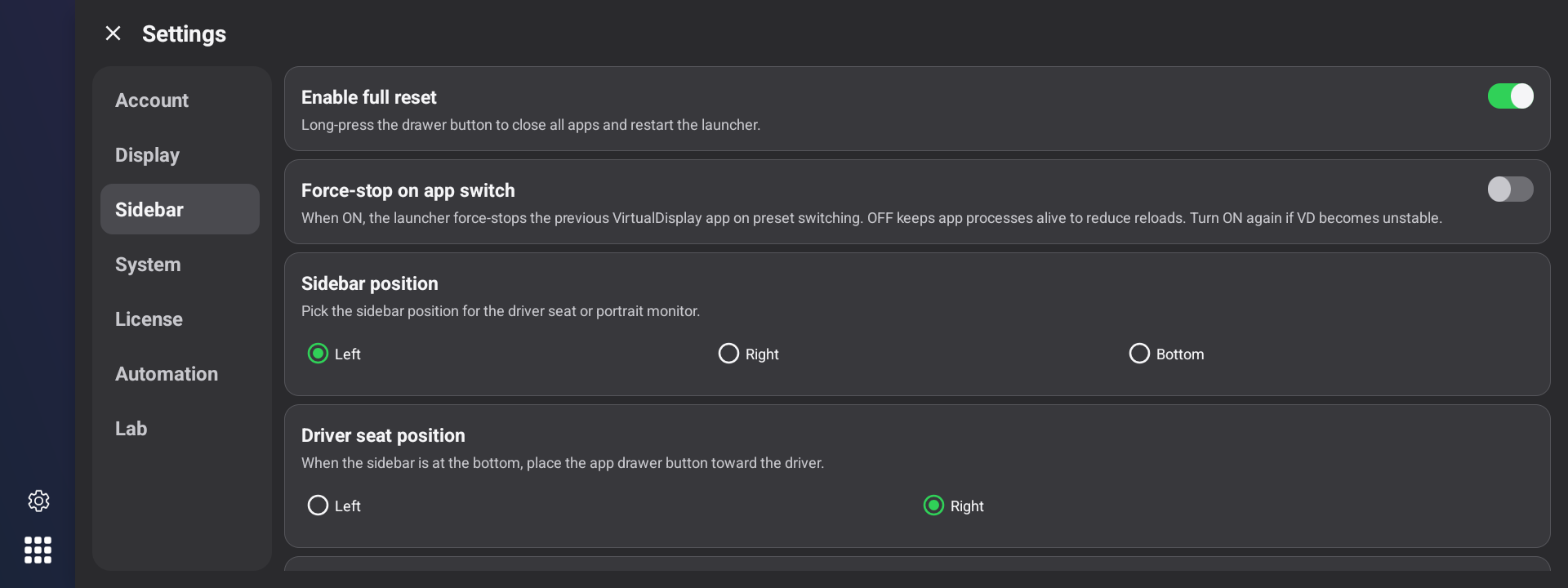Turn off the Enable full reset switch
Screen dimensions: 1568x588
pos(1510,96)
